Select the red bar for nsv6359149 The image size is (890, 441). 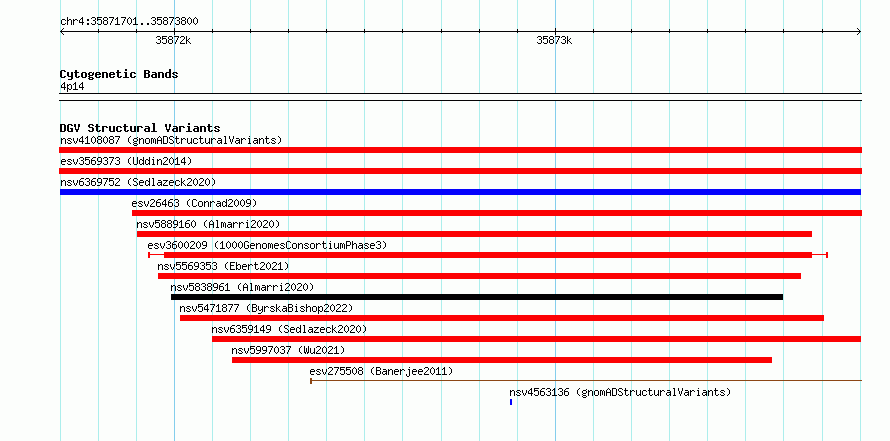[x=537, y=339]
